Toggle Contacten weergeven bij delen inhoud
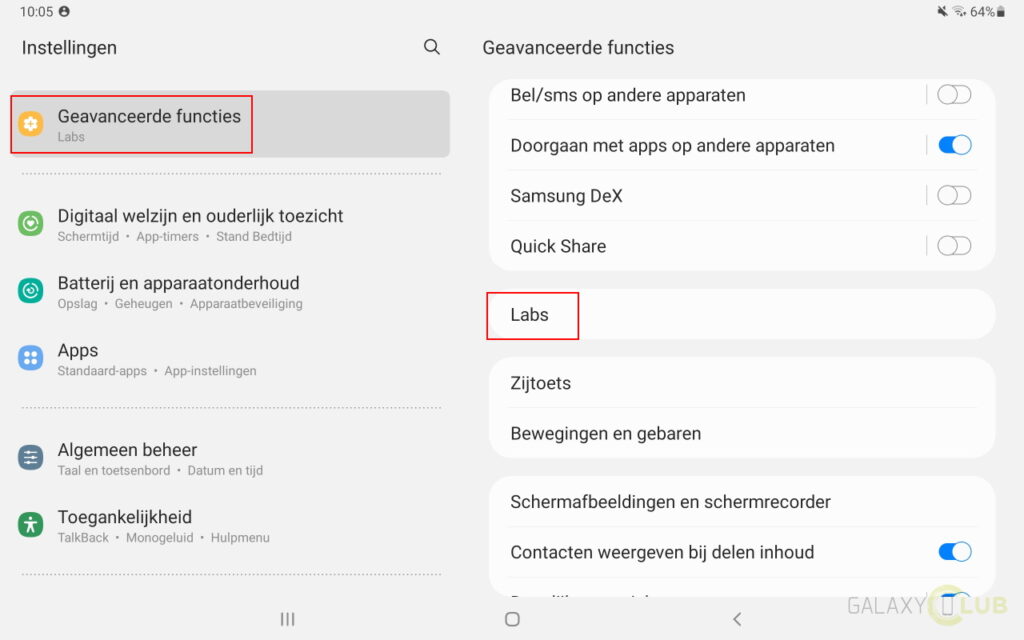The height and width of the screenshot is (640, 1024). point(954,552)
